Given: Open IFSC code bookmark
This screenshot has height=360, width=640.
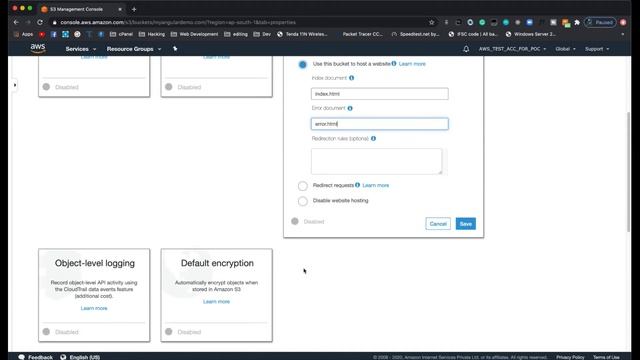Looking at the screenshot, I should (473, 34).
